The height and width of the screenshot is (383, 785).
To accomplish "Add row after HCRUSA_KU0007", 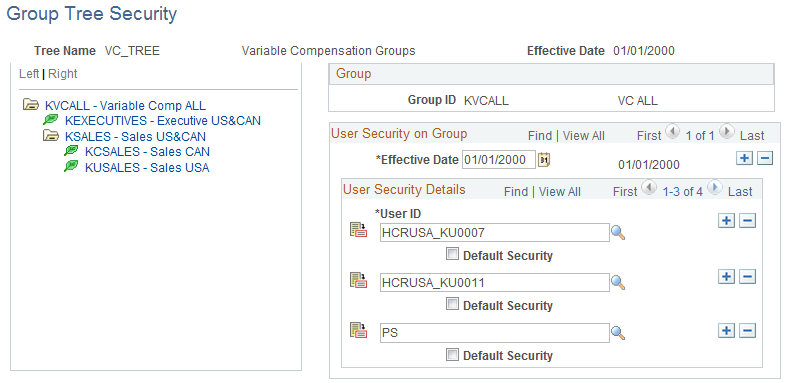I will pos(726,221).
